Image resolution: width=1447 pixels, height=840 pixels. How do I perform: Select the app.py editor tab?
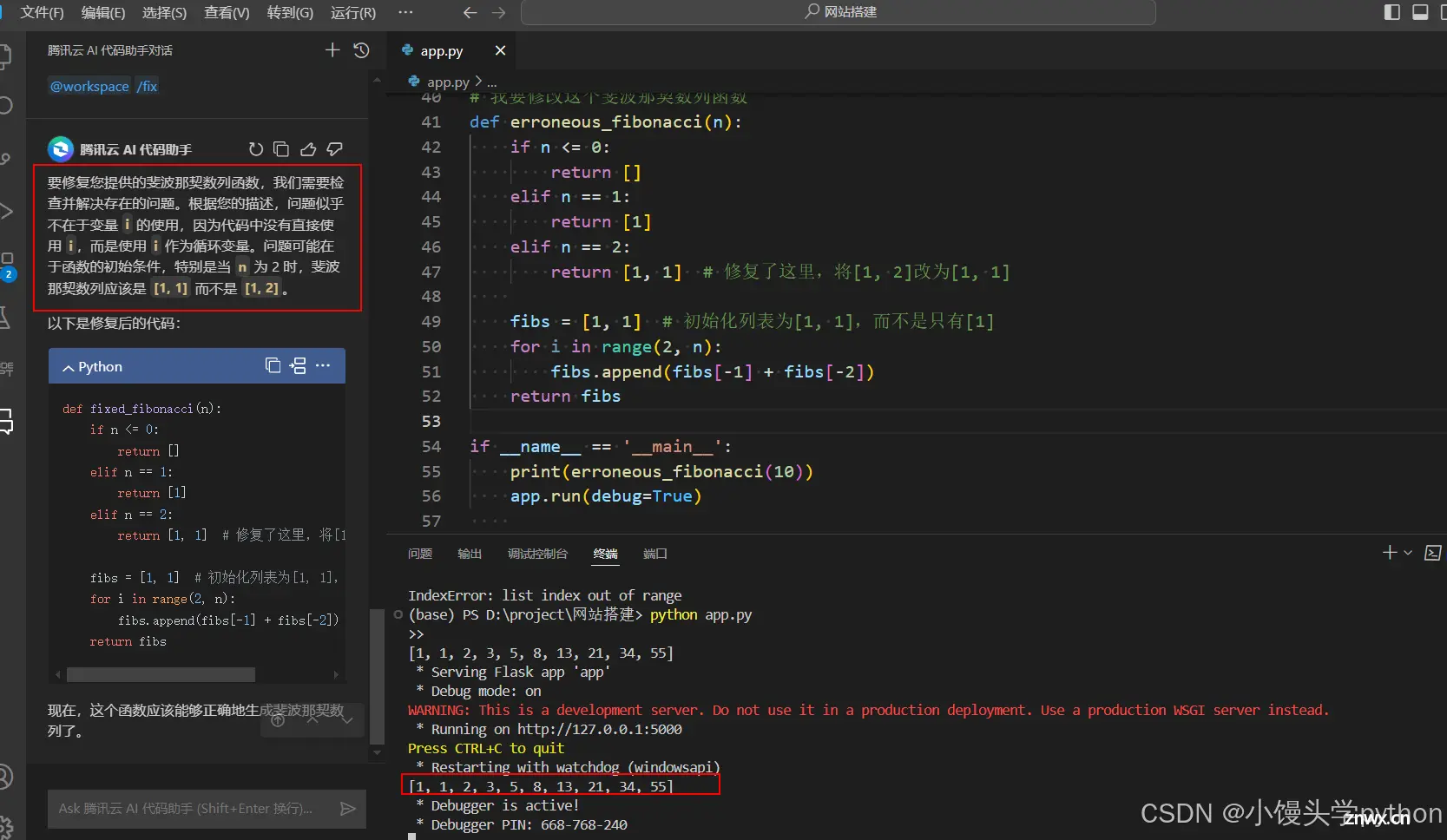coord(451,51)
